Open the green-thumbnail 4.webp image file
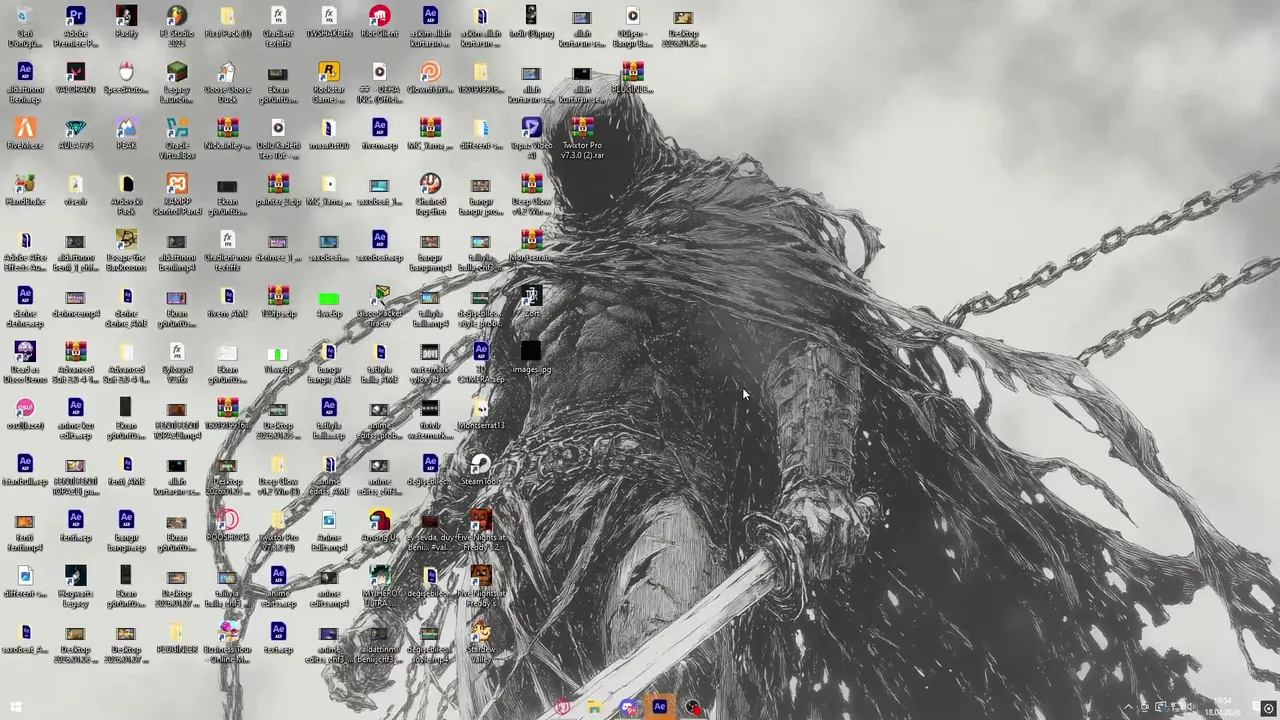The height and width of the screenshot is (720, 1280). tap(328, 302)
